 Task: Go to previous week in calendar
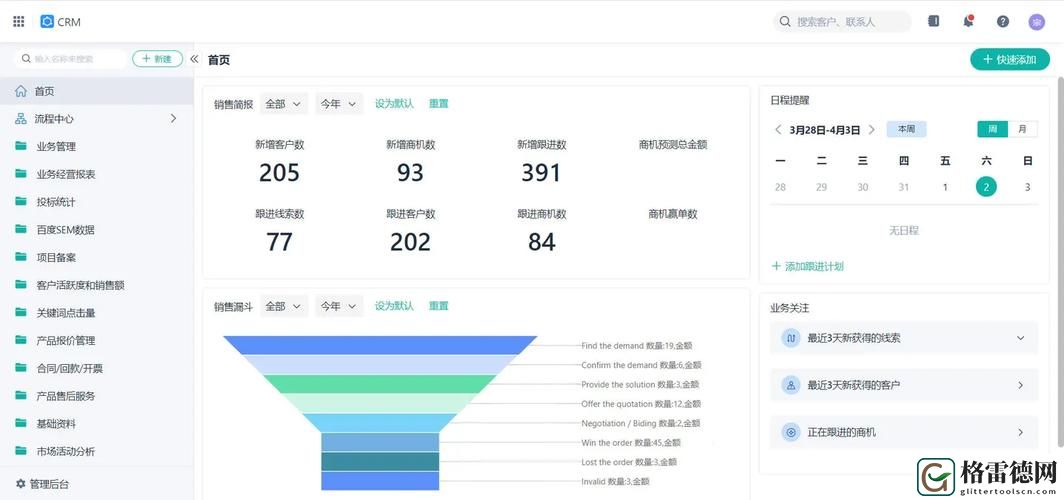pos(778,130)
